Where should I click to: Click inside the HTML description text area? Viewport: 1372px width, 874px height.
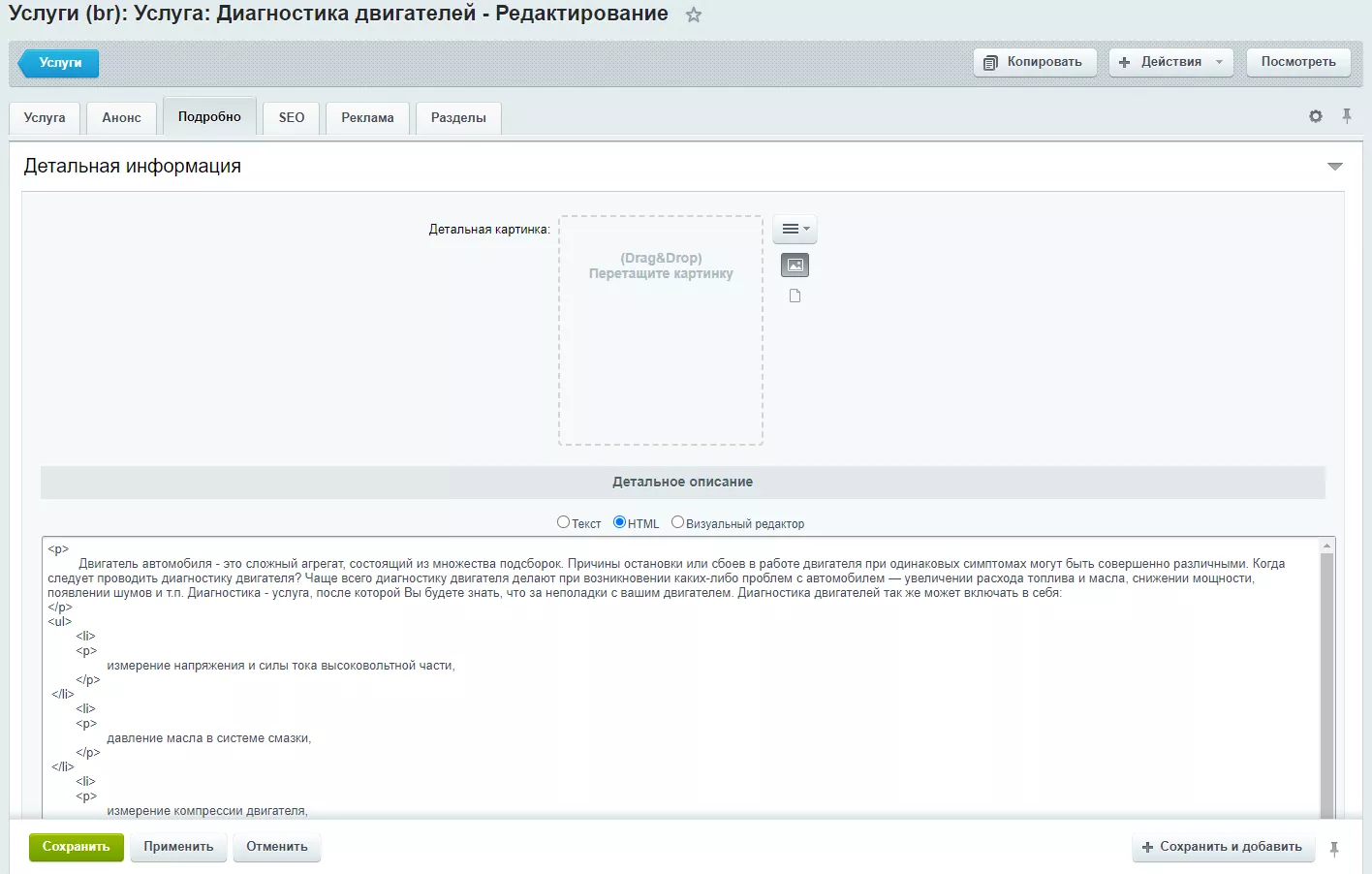[681, 678]
